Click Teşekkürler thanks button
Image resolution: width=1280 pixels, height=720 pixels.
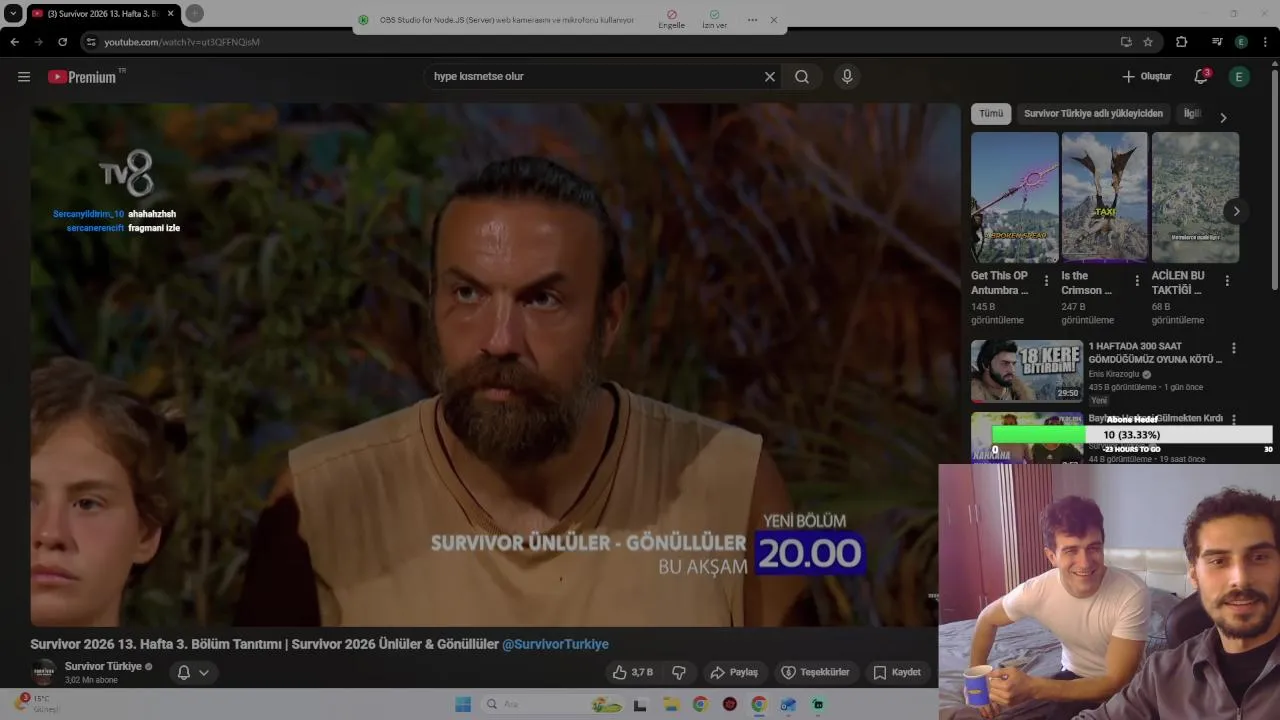tap(815, 672)
